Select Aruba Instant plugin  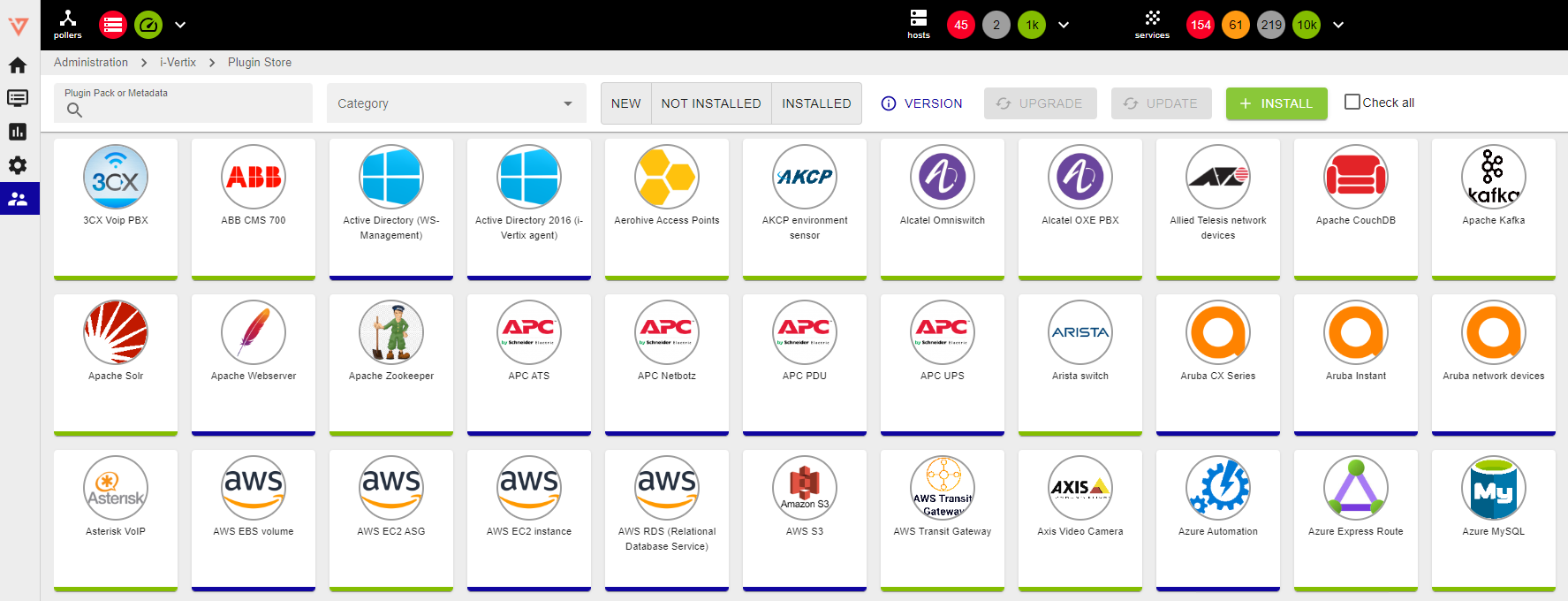click(1356, 365)
